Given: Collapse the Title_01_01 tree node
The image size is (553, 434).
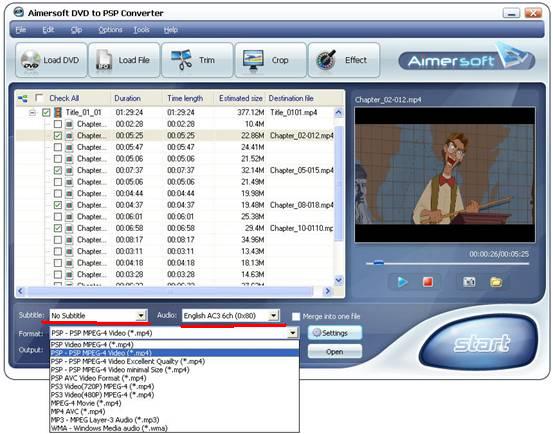Looking at the screenshot, I should [32, 113].
